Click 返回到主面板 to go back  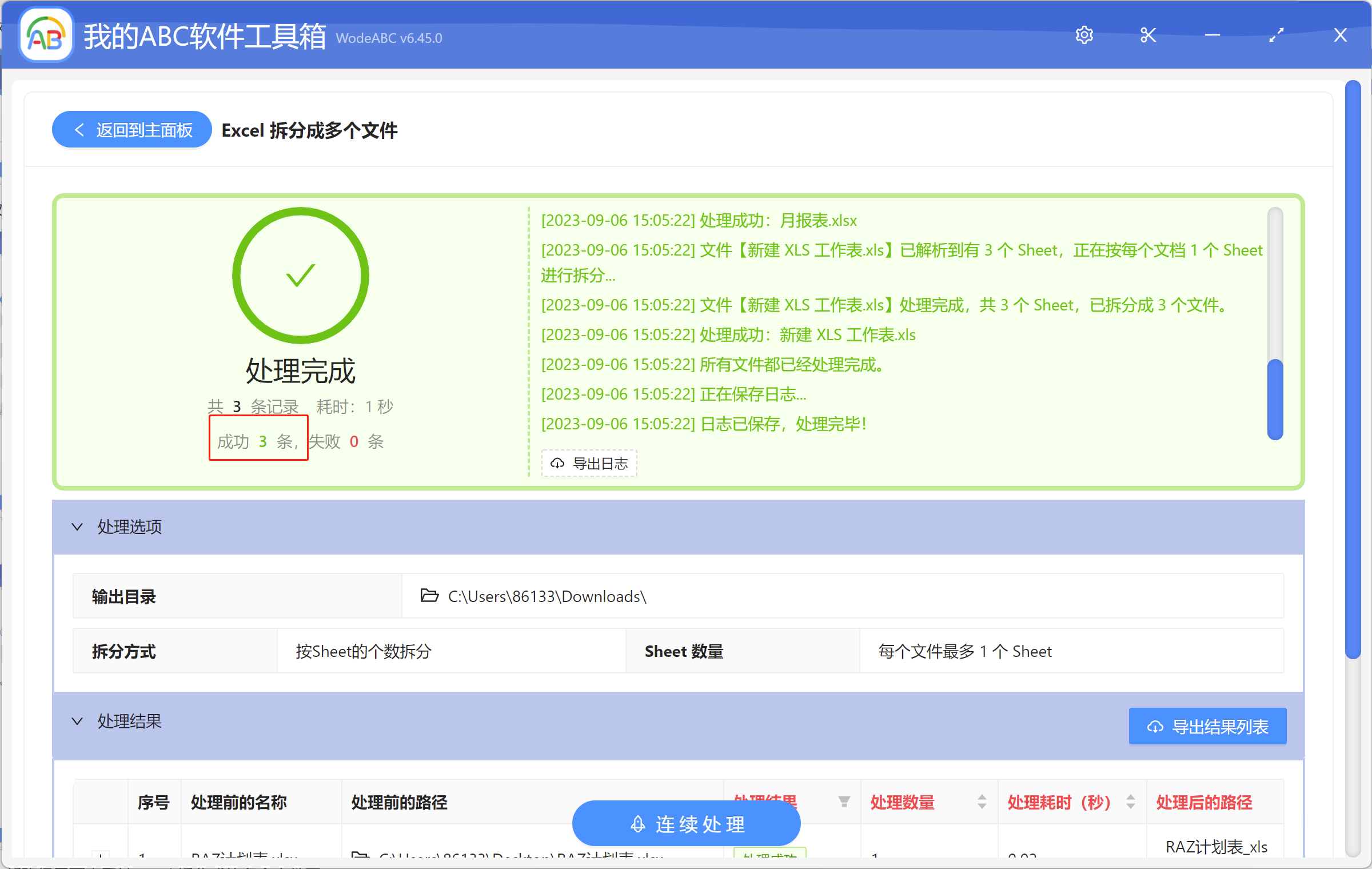pos(131,129)
